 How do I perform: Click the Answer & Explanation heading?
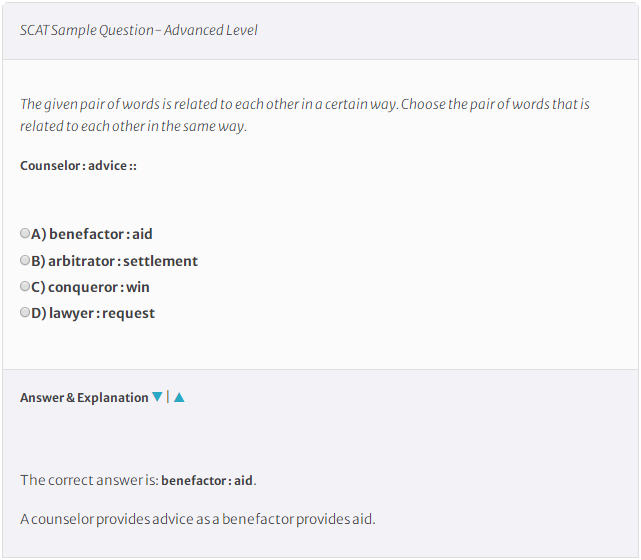84,398
